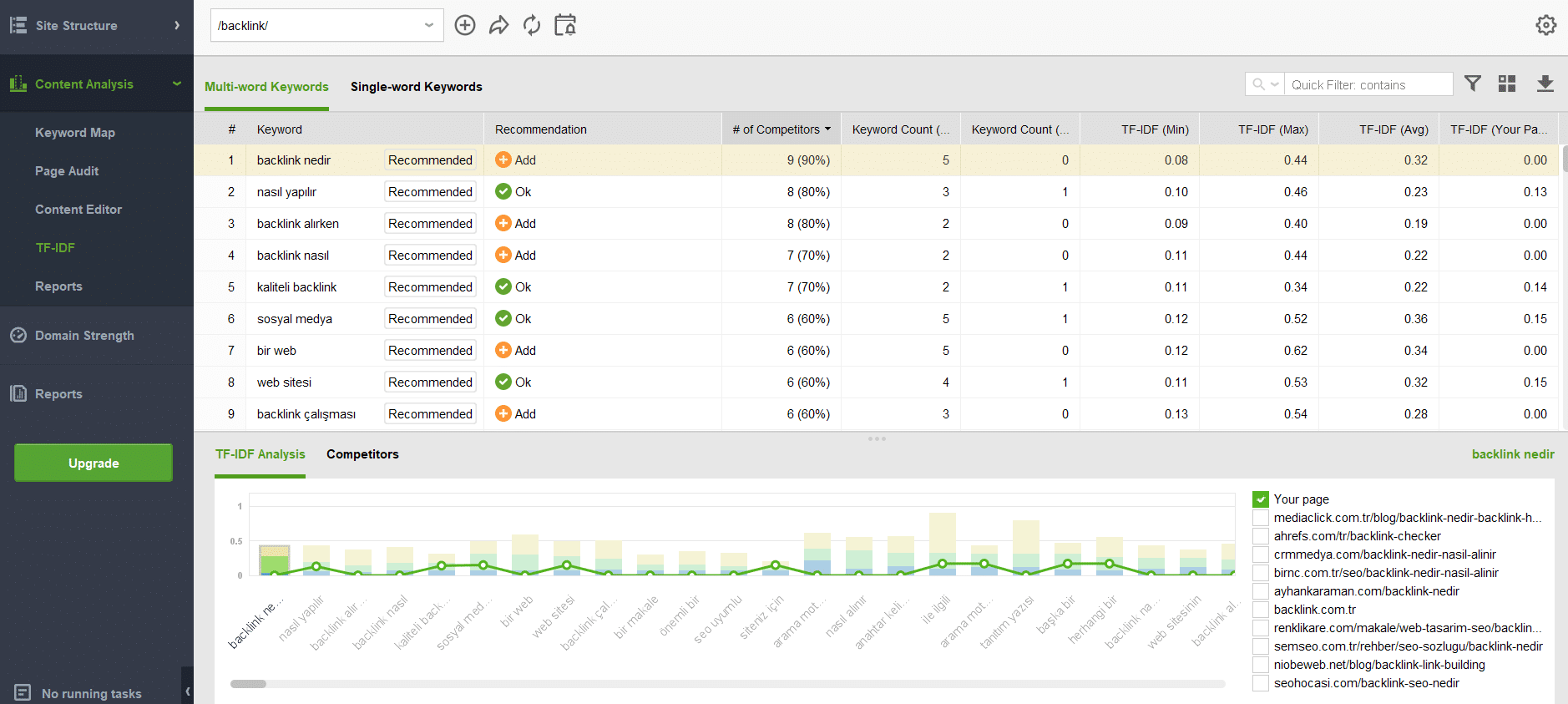Click the running tasks list icon
Viewport: 1568px width, 704px height.
pos(23,692)
